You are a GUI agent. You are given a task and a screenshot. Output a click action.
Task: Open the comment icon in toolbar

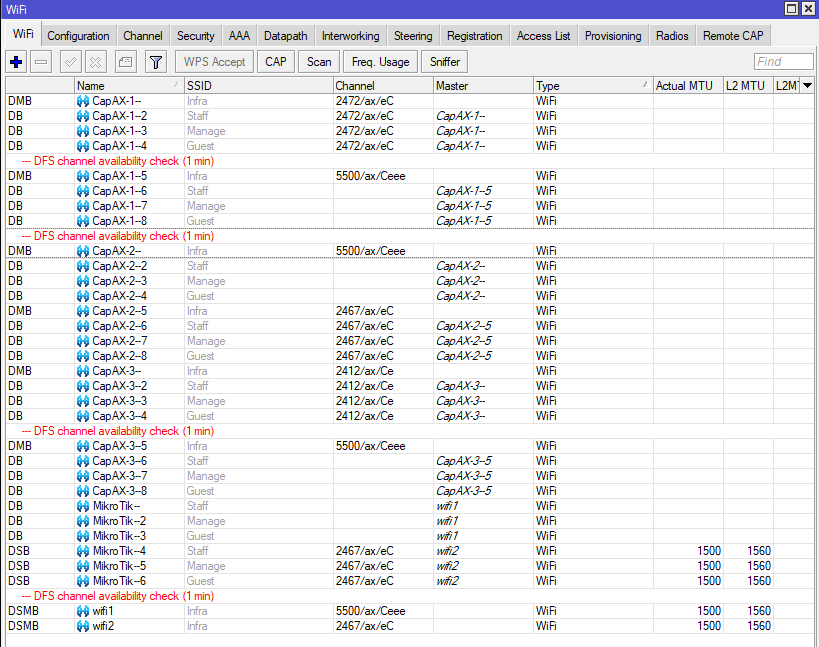click(x=125, y=62)
